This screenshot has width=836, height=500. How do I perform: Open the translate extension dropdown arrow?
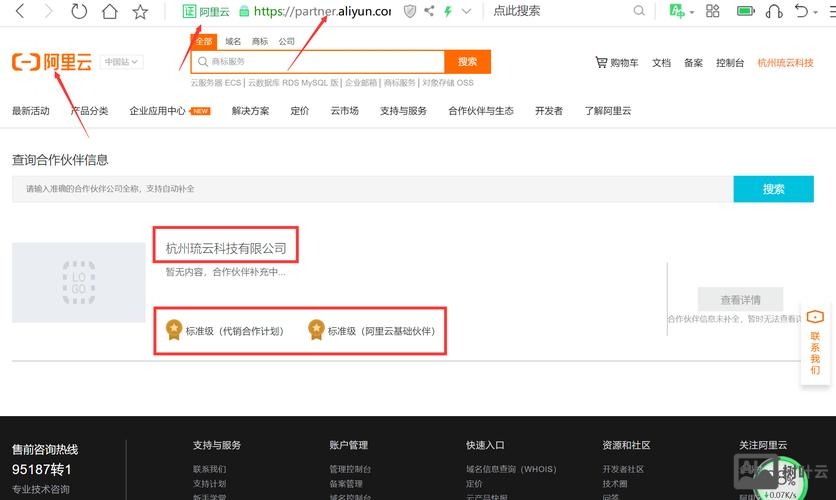click(x=692, y=12)
